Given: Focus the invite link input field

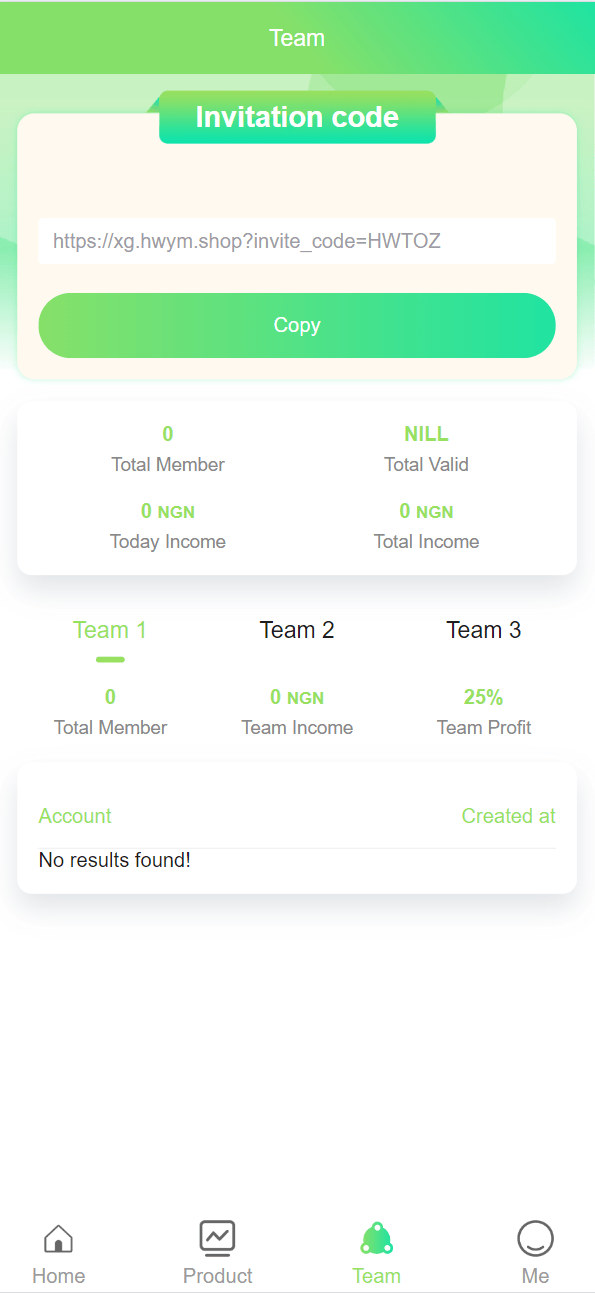Looking at the screenshot, I should click(297, 241).
